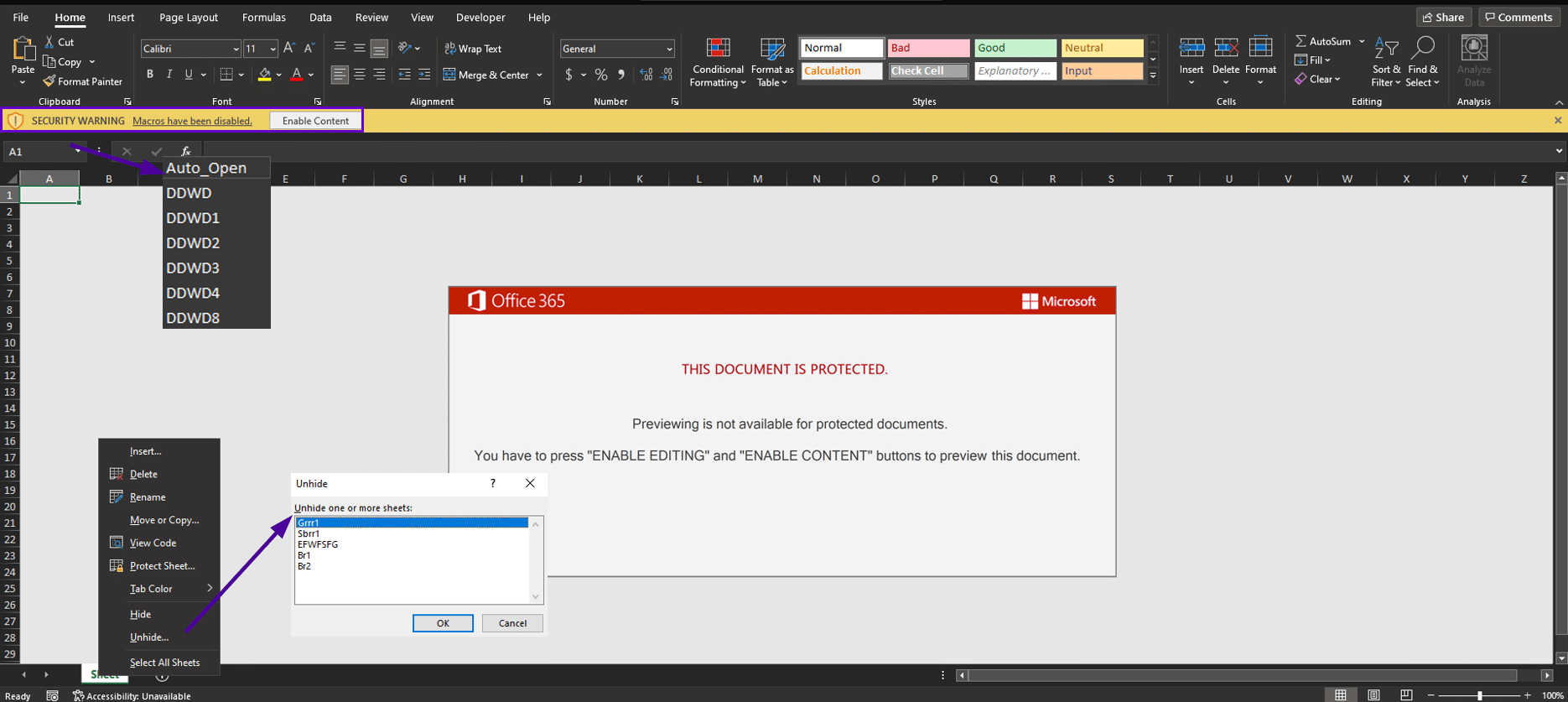1568x702 pixels.
Task: Increase font size with A-up icon
Action: click(289, 49)
